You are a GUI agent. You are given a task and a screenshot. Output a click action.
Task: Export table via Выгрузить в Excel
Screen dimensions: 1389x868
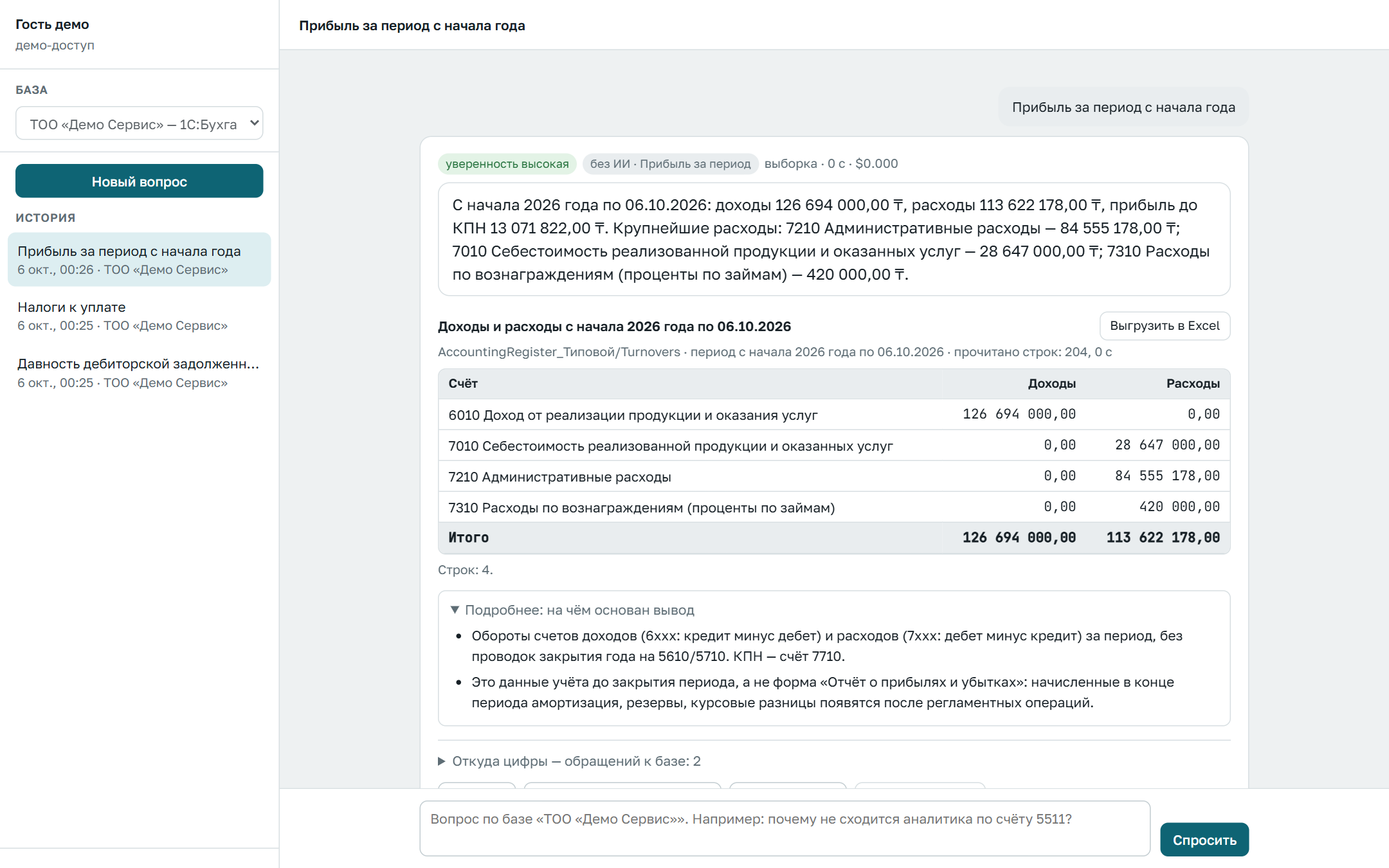pos(1165,326)
